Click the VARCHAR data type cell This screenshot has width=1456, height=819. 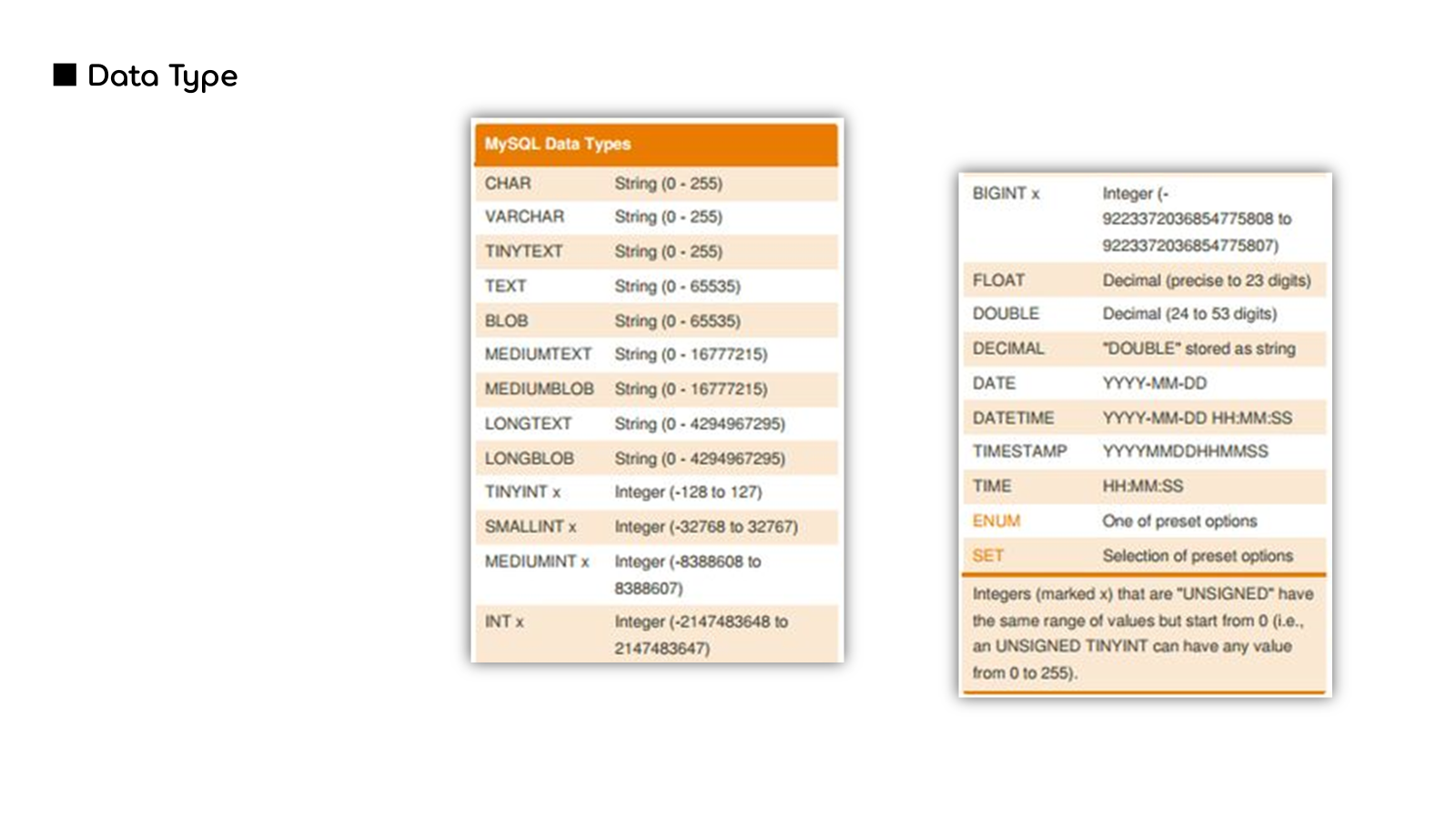524,217
